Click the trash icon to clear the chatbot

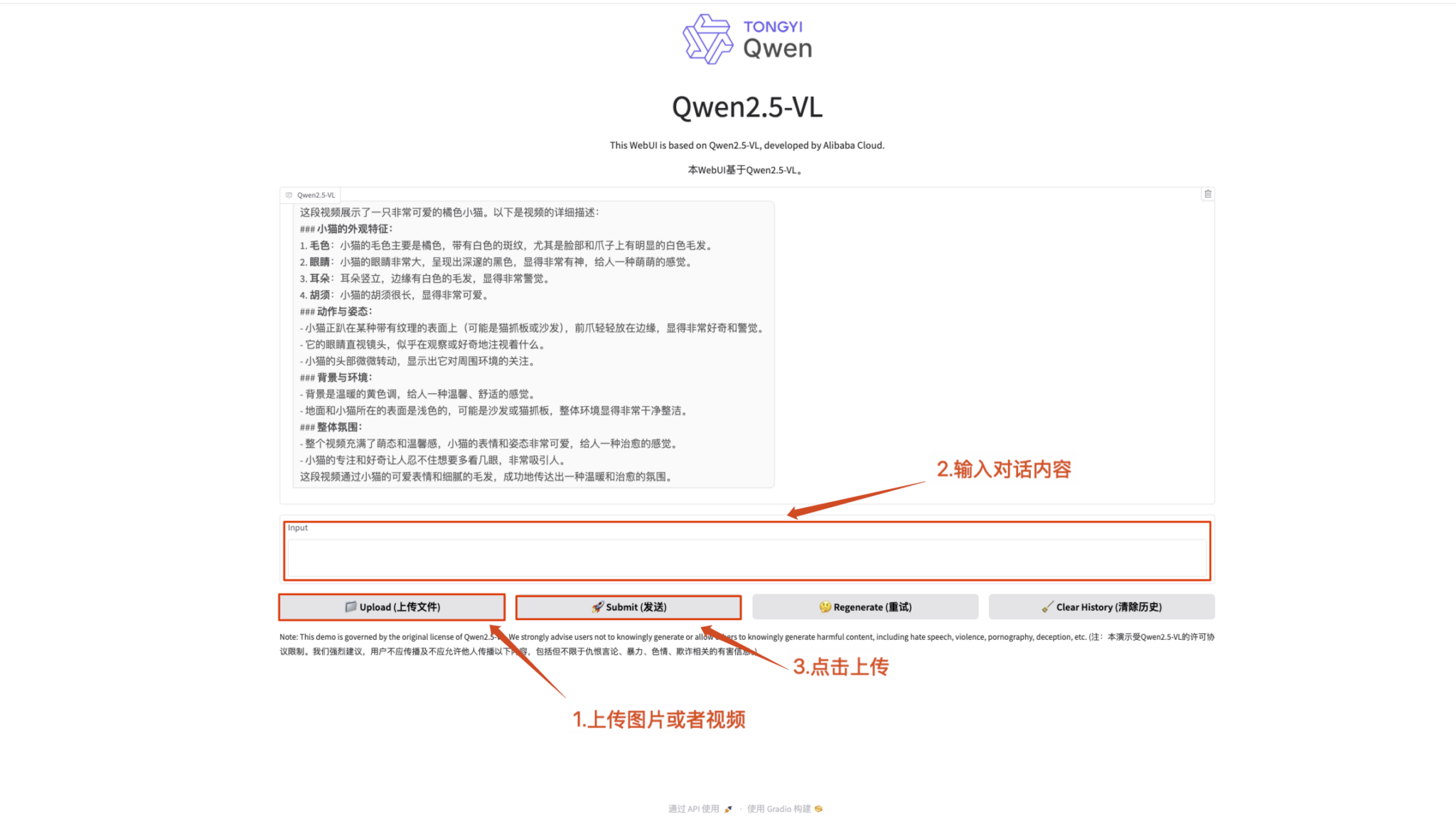[x=1207, y=194]
